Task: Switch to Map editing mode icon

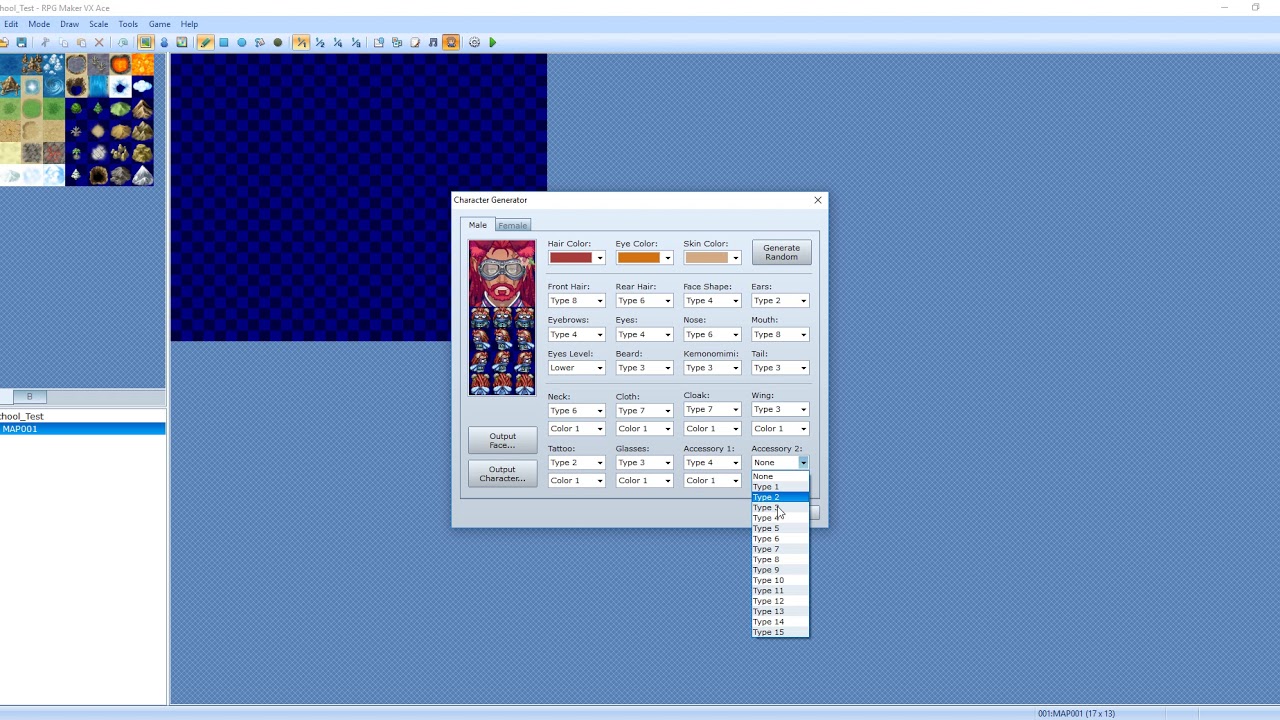Action: coord(145,42)
